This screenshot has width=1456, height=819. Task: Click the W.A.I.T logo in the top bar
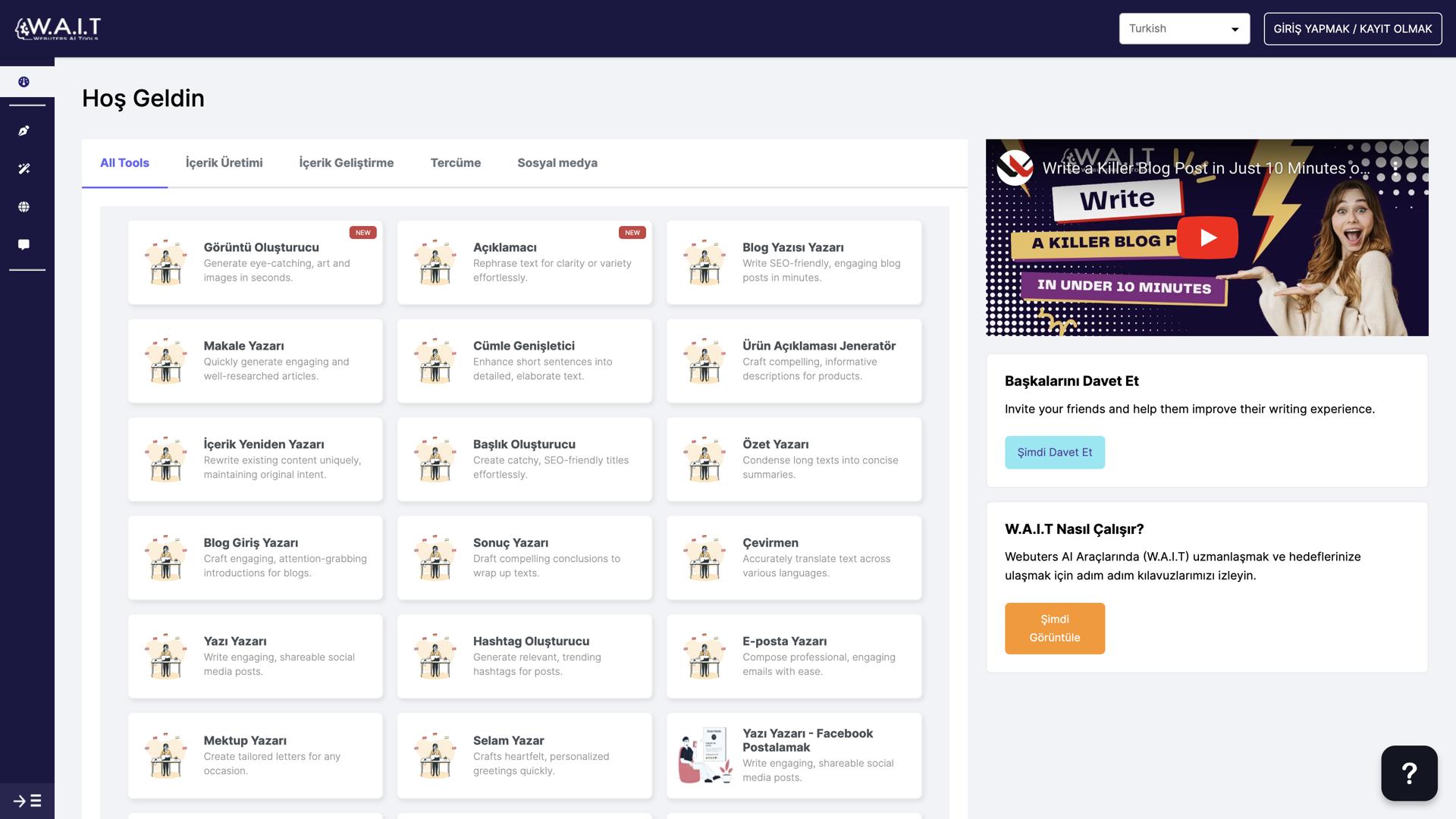56,28
